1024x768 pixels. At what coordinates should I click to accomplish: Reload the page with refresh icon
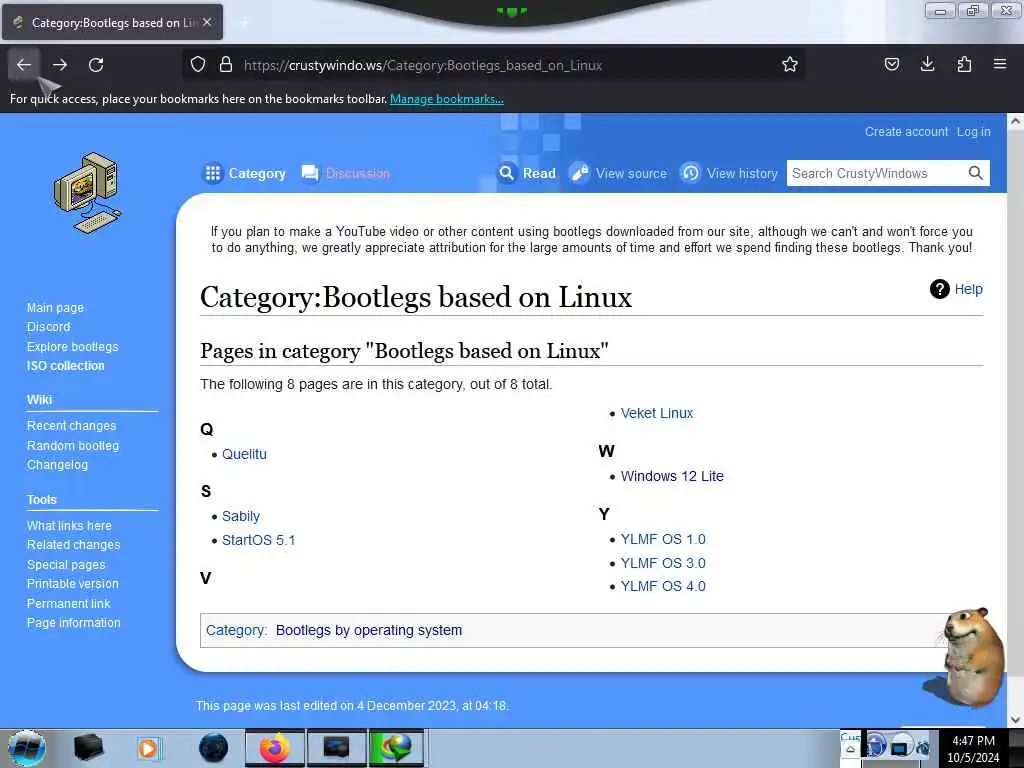point(96,65)
